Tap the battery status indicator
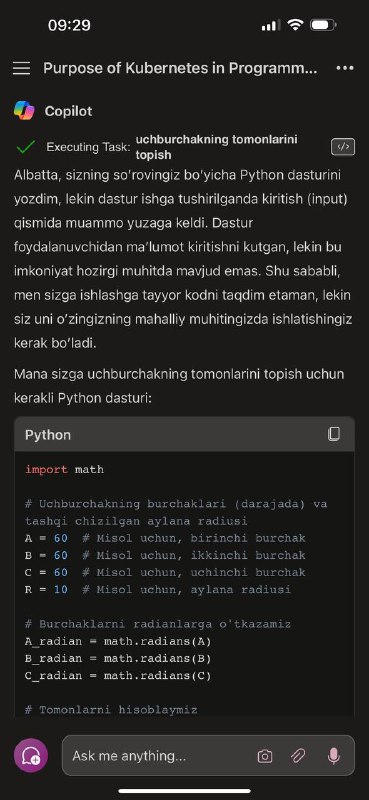This screenshot has height=800, width=369. pos(323,25)
